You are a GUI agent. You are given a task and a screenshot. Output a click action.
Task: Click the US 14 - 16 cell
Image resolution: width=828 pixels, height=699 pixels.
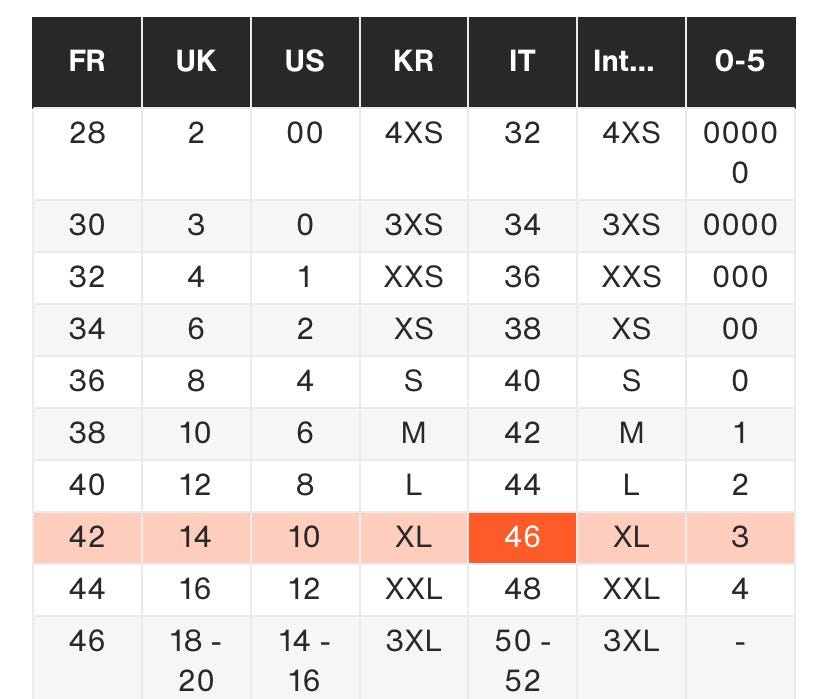point(305,659)
